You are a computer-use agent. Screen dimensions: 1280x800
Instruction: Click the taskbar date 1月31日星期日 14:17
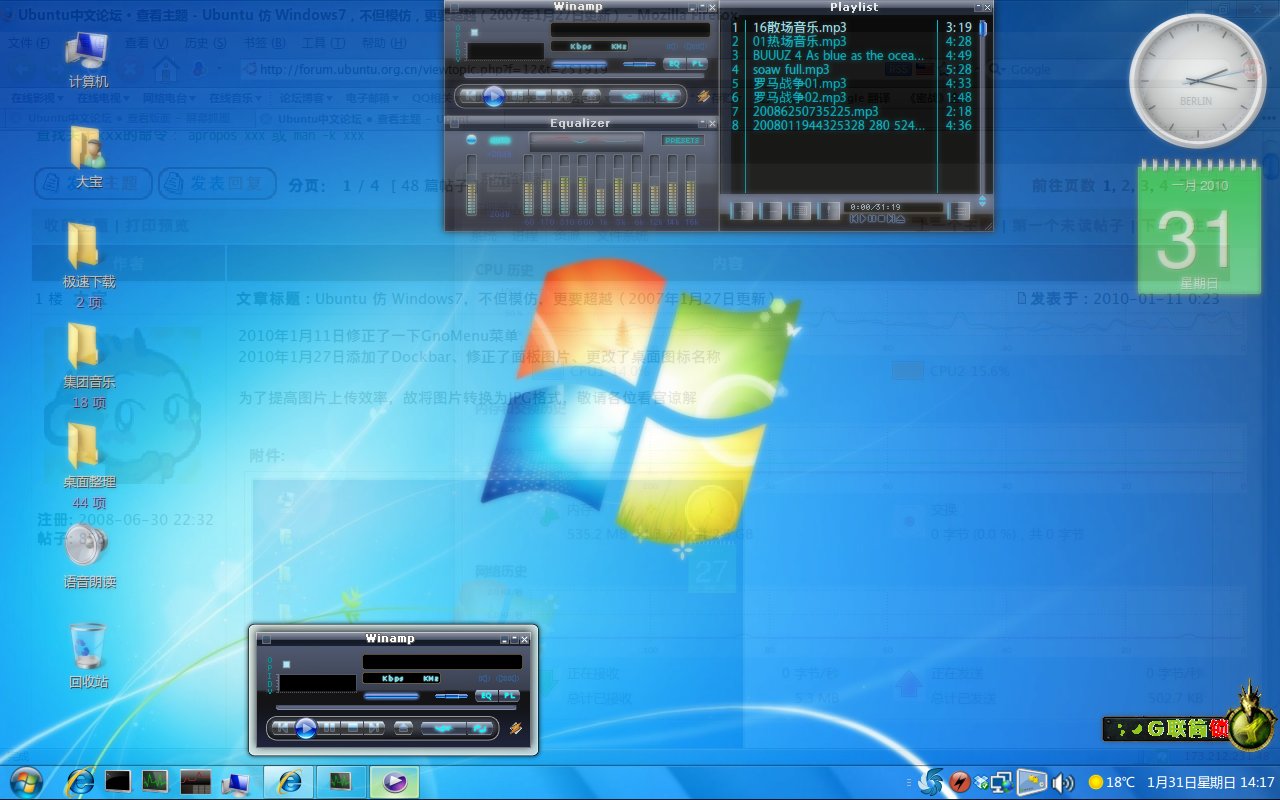pos(1211,782)
